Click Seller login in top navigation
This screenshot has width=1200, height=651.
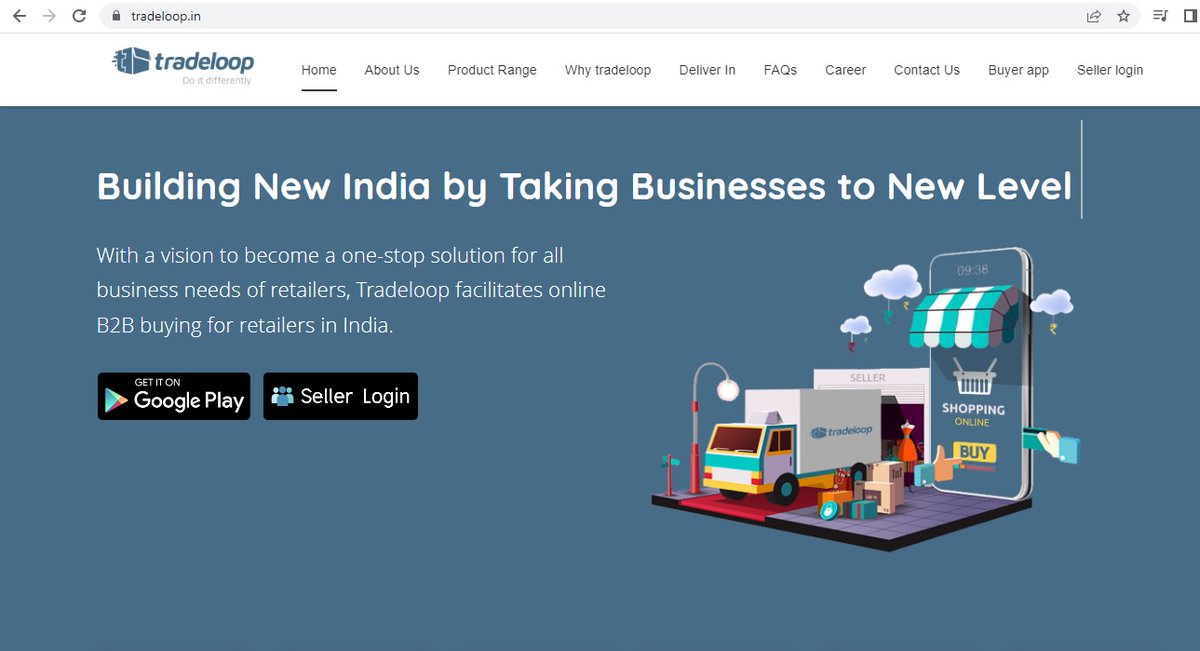(x=1110, y=70)
